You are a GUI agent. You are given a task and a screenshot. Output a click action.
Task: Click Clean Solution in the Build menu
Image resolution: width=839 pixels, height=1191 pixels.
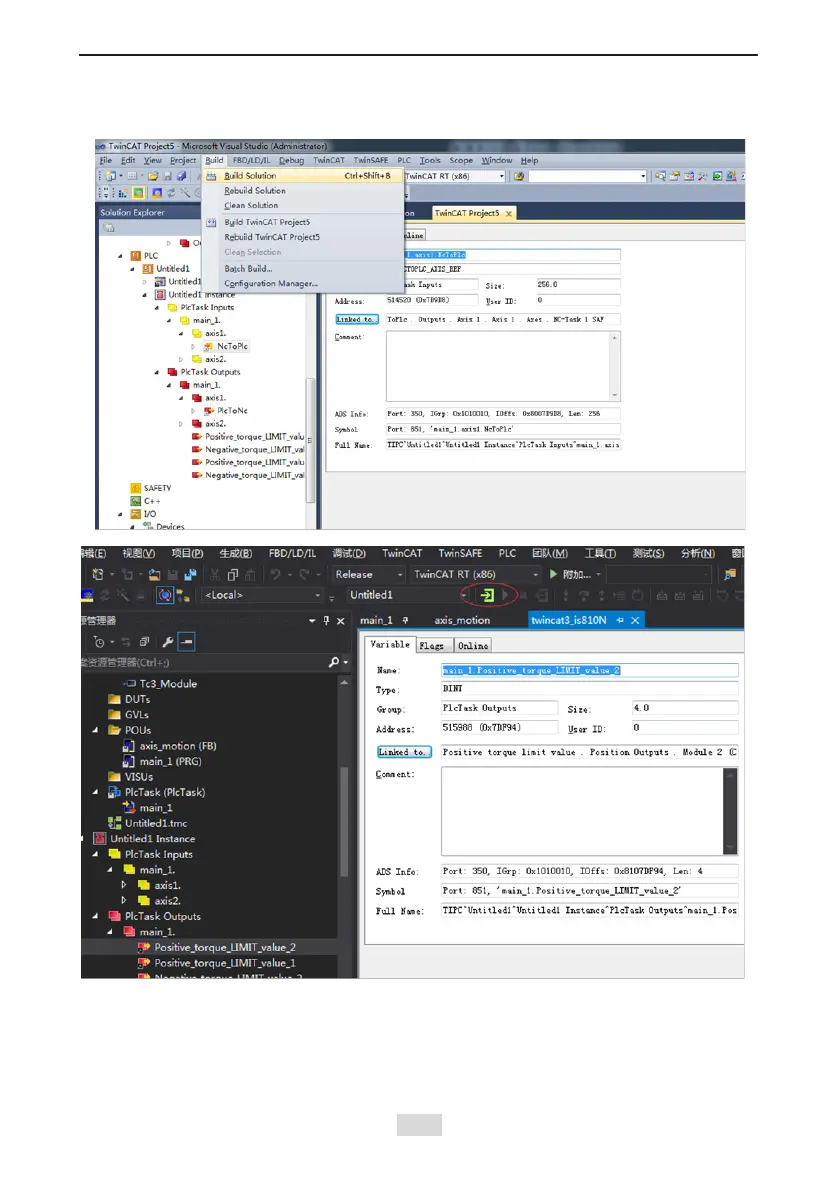[251, 205]
